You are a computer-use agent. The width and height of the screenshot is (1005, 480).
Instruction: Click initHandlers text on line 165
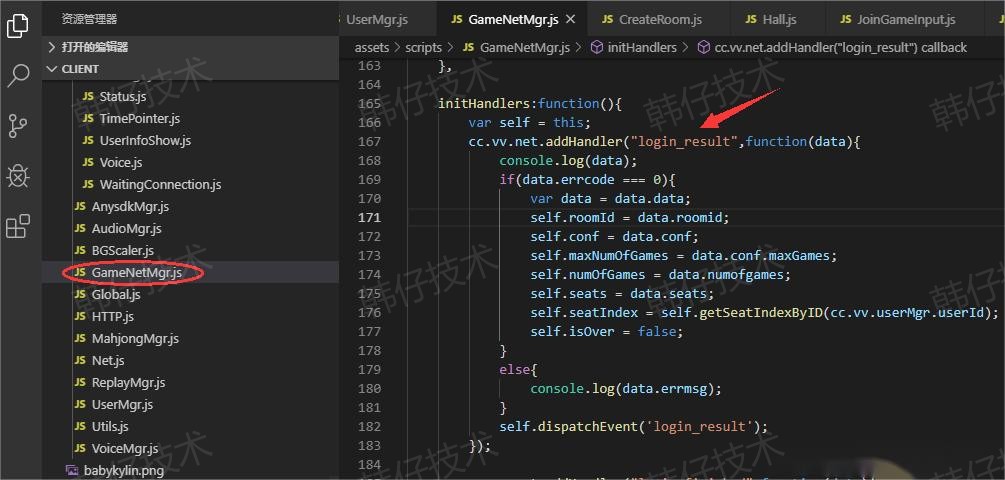click(486, 103)
